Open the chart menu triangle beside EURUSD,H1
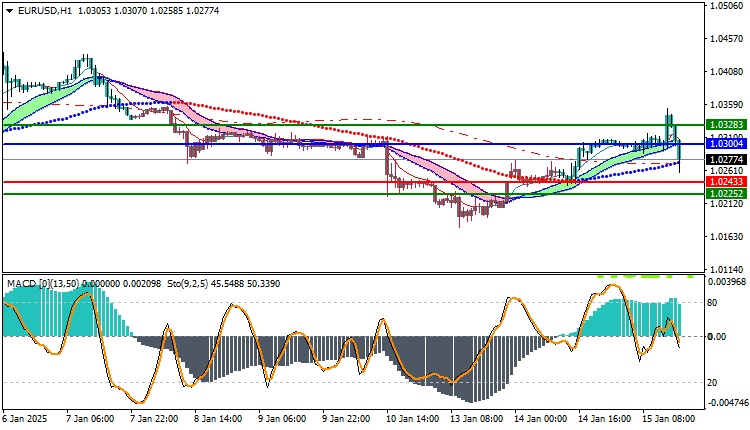Viewport: 750px width, 430px height. pyautogui.click(x=9, y=11)
